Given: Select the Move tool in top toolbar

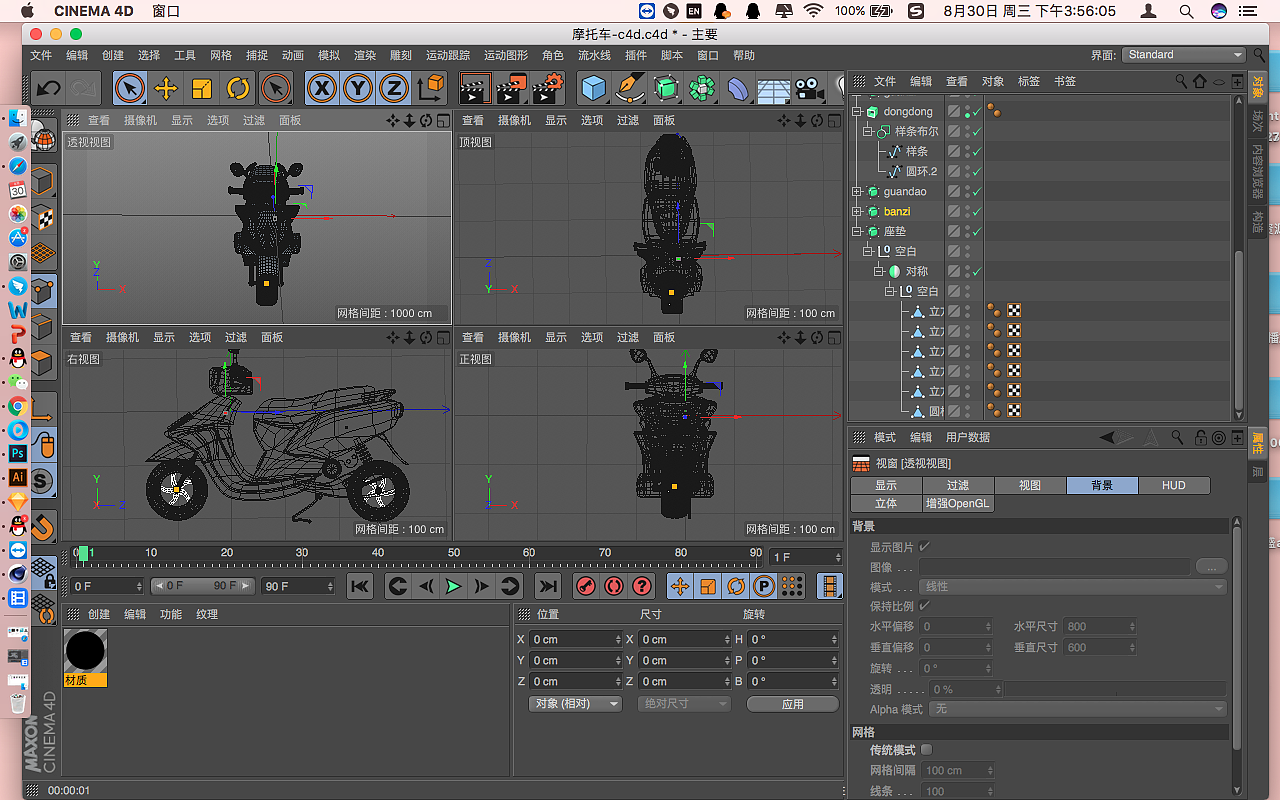Looking at the screenshot, I should (166, 89).
